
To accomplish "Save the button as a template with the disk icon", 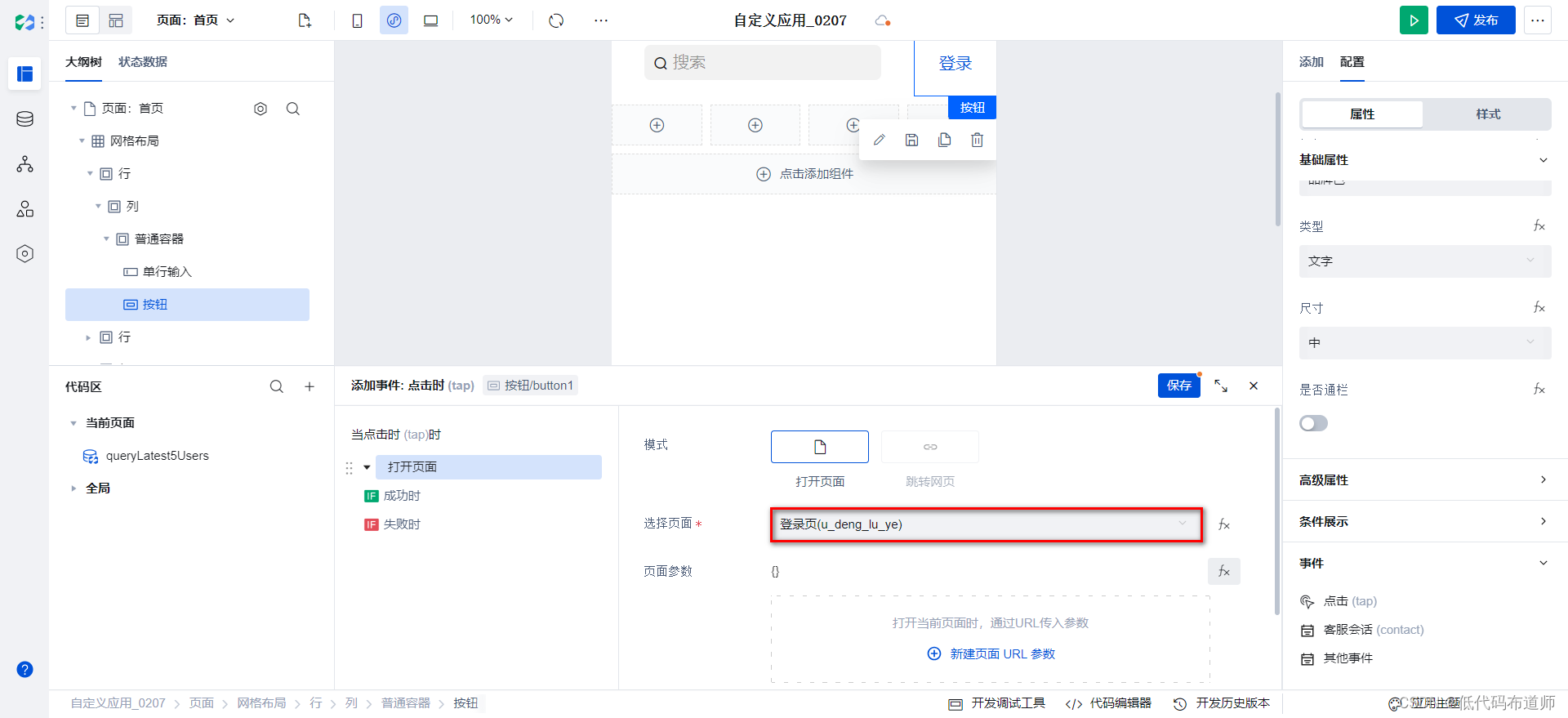I will (911, 140).
